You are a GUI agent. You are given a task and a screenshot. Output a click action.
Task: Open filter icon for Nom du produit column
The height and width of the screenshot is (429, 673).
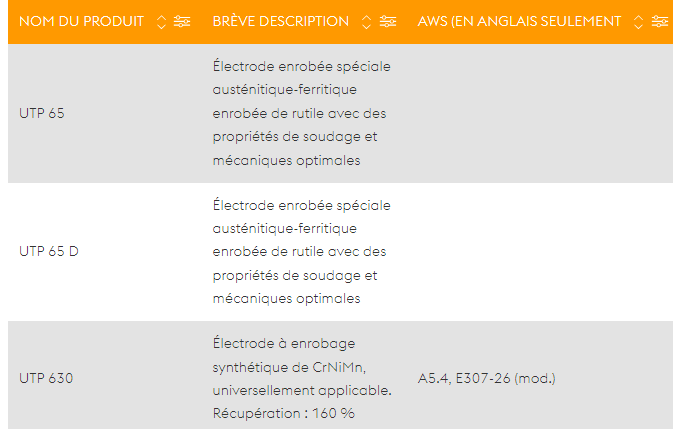click(x=182, y=21)
